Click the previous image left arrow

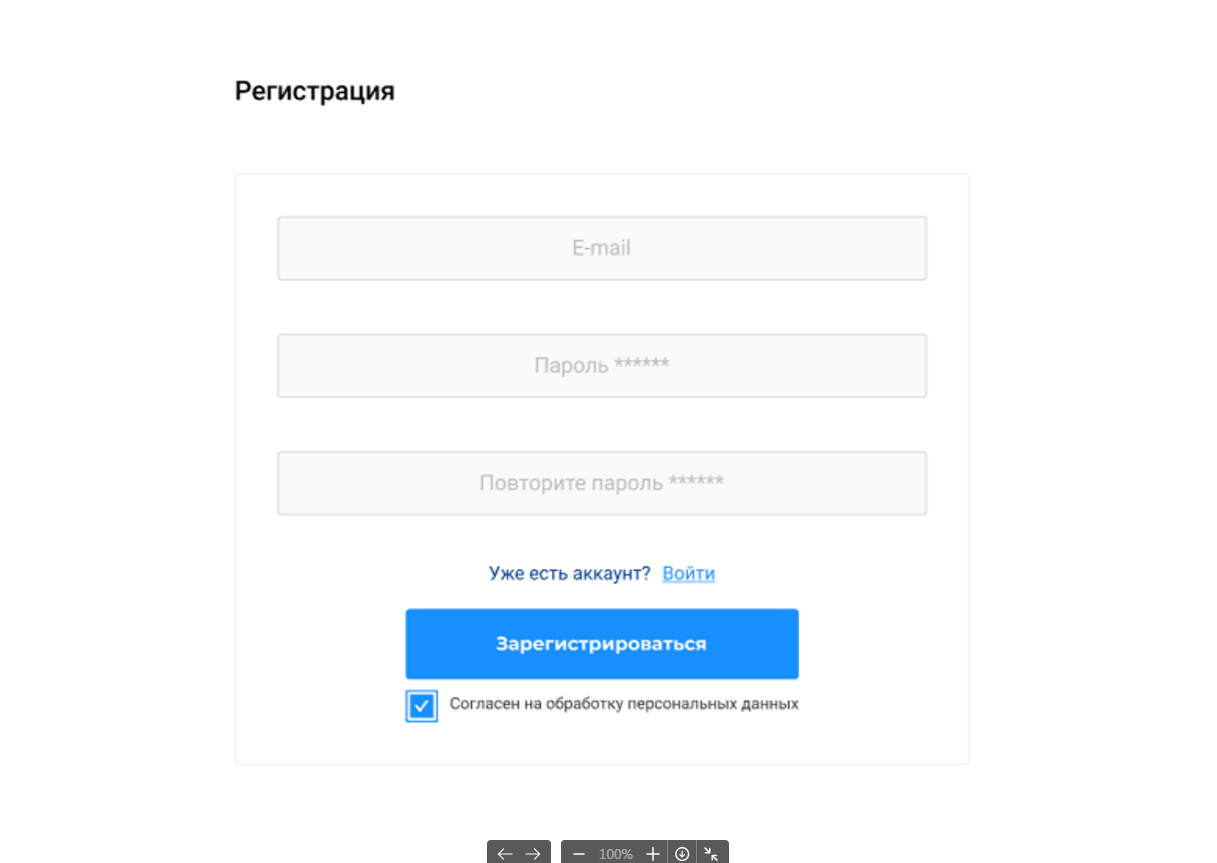[504, 854]
